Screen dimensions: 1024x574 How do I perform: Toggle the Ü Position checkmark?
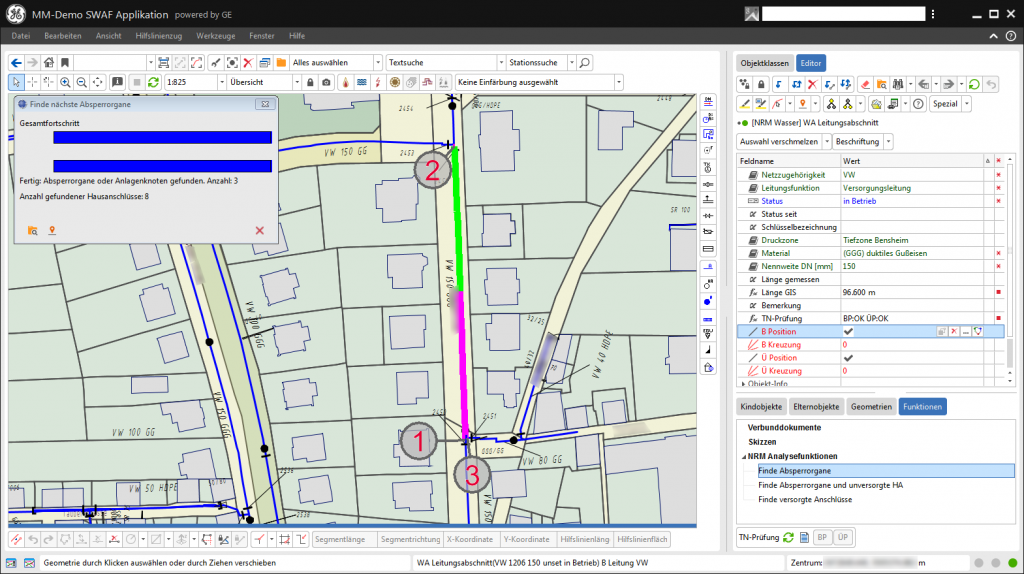[848, 357]
